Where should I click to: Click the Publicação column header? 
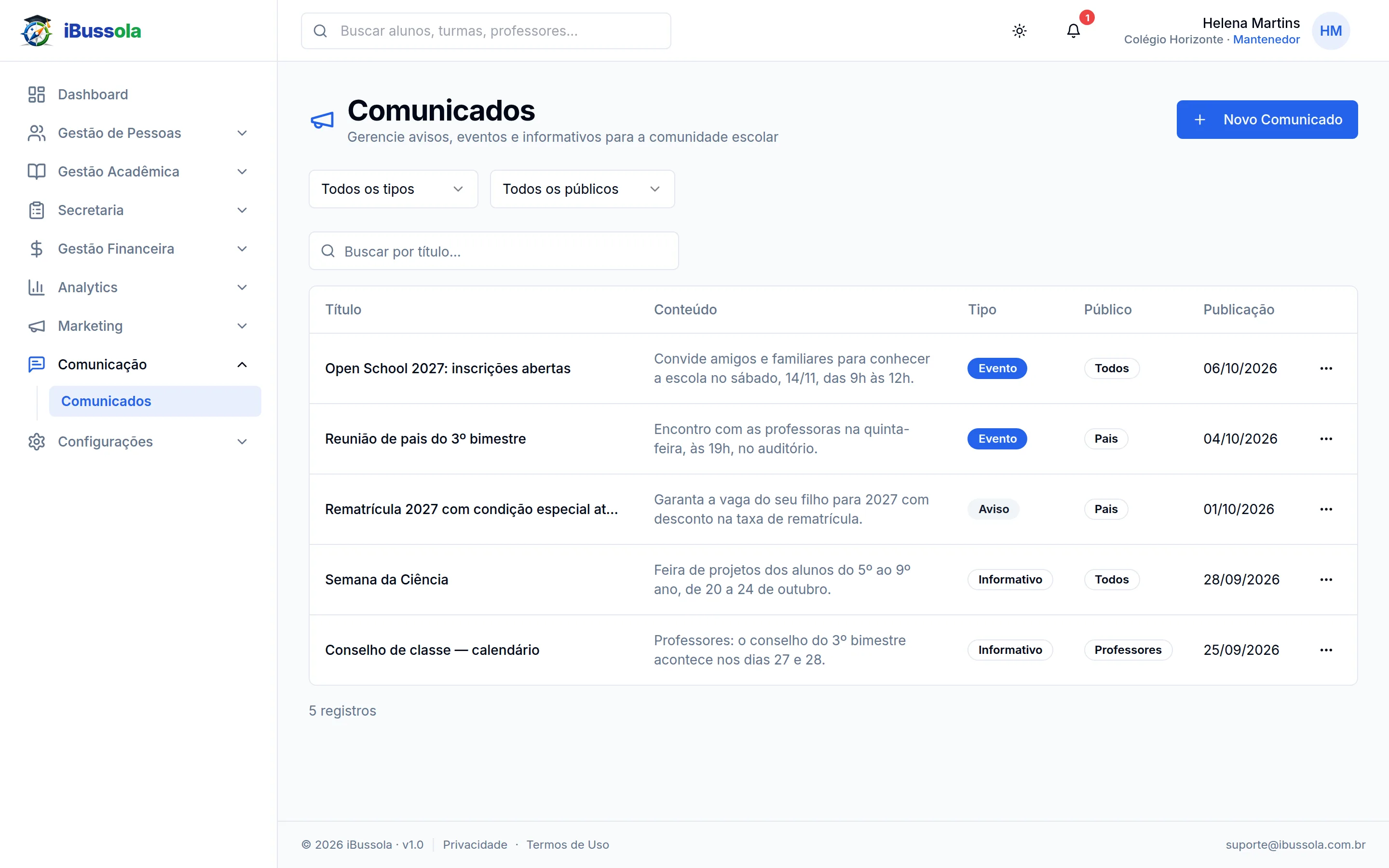(1239, 310)
